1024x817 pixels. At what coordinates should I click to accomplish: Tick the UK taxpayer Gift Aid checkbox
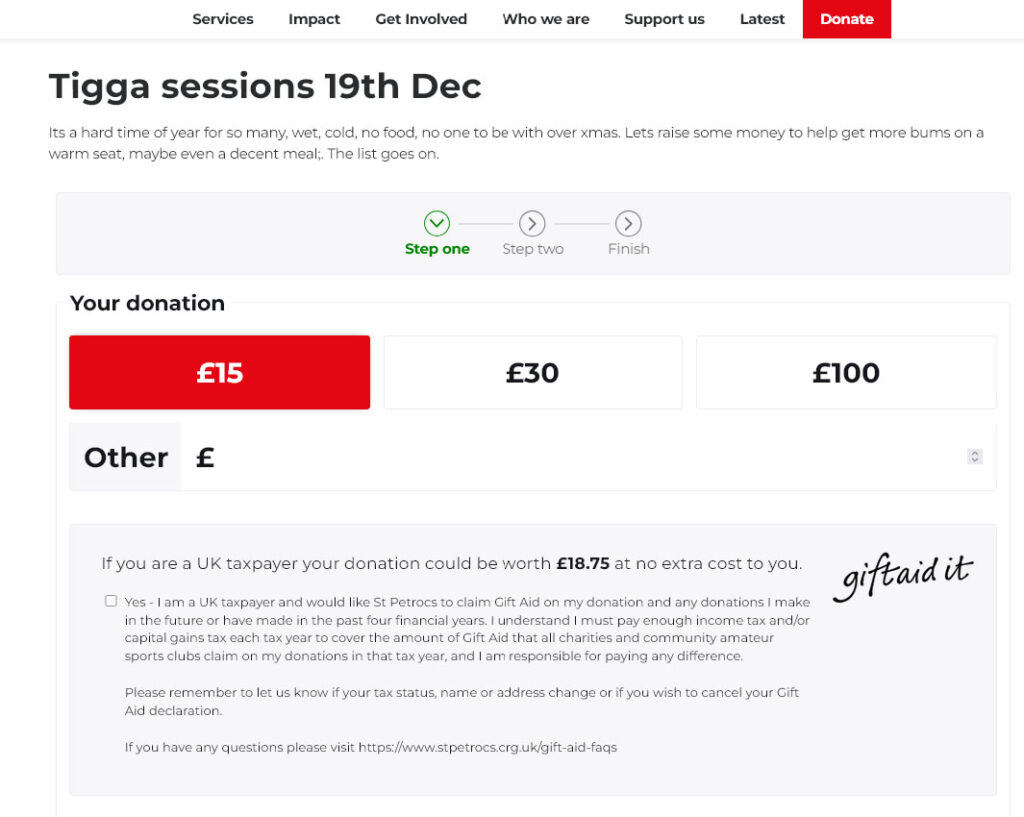[111, 601]
